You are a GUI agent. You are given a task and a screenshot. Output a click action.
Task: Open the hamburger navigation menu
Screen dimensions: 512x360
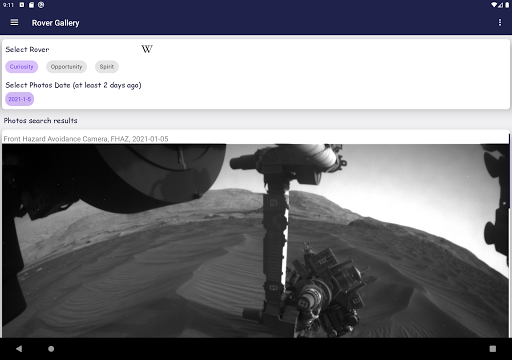click(14, 22)
